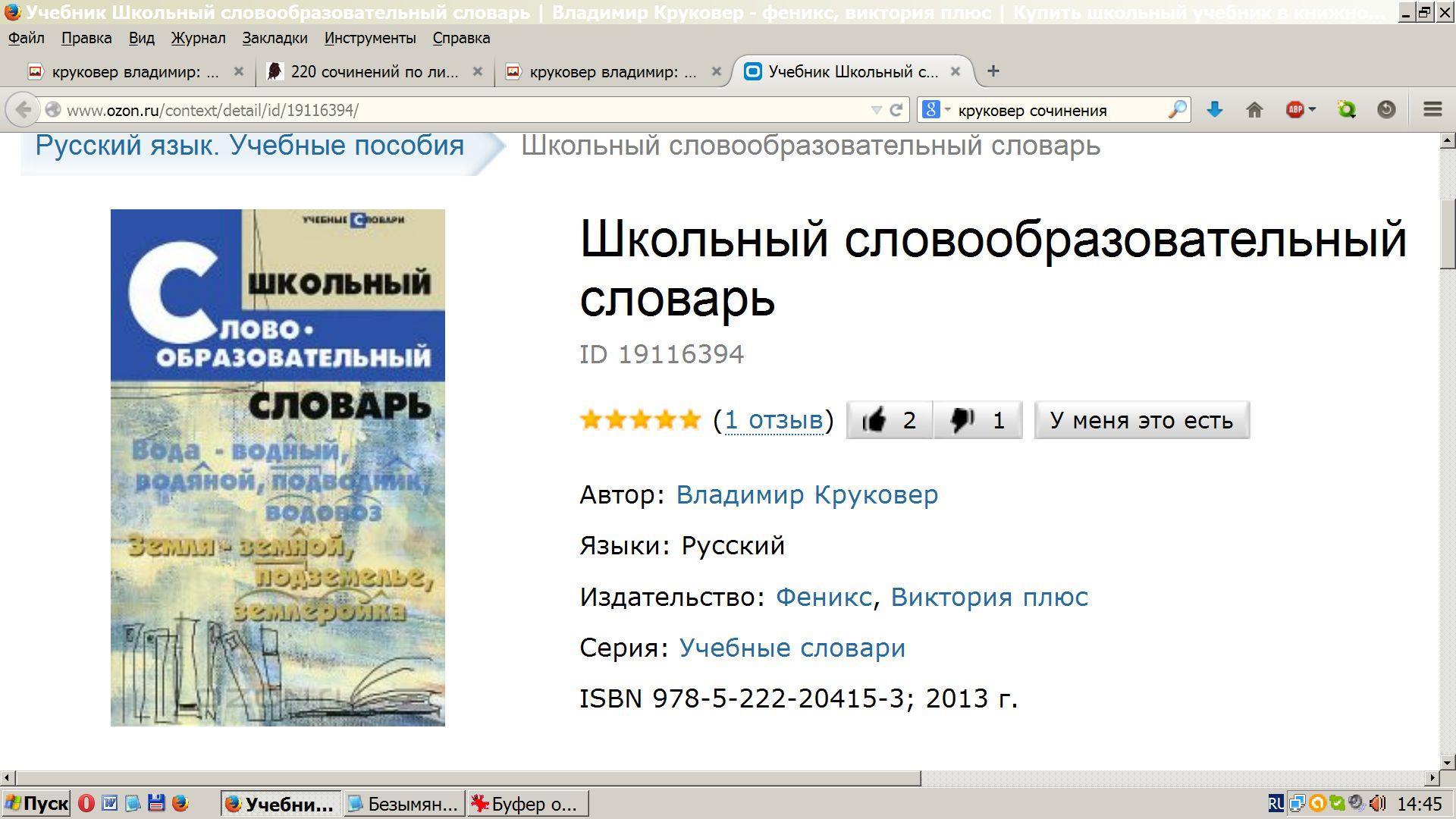Click the thumbs up like button
This screenshot has width=1456, height=819.
[x=890, y=420]
